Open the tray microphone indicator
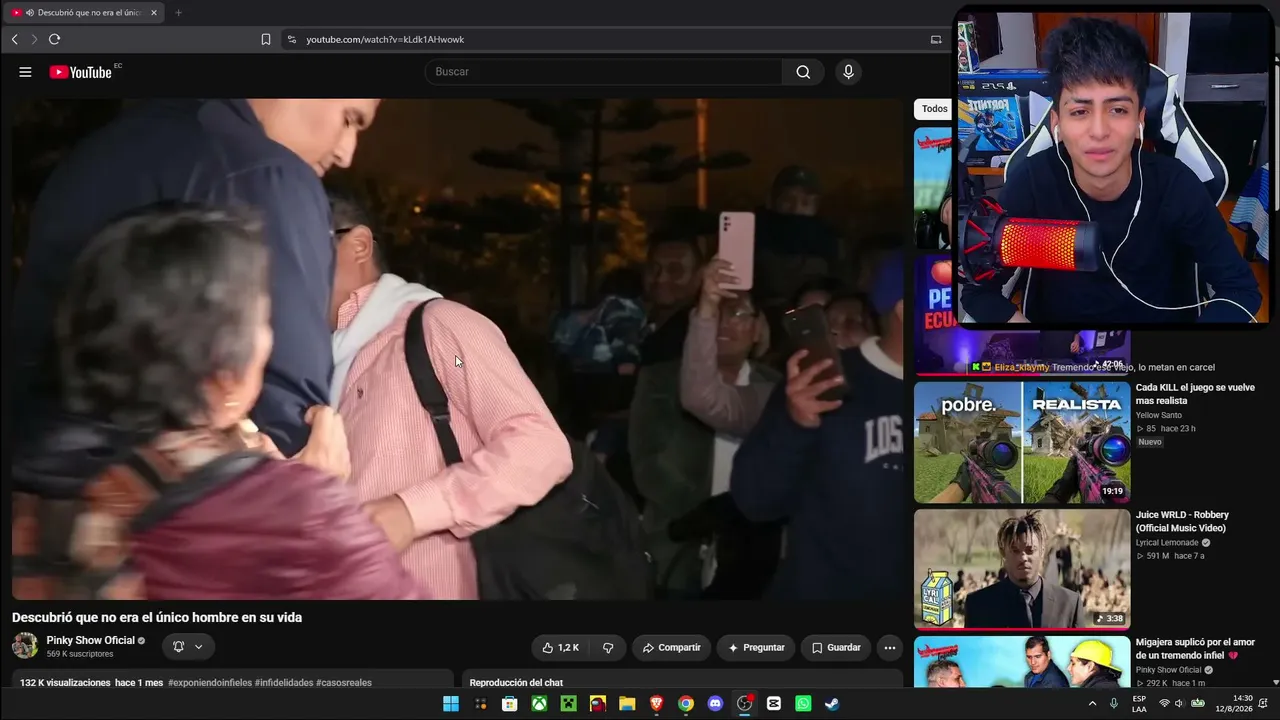 click(x=1114, y=704)
